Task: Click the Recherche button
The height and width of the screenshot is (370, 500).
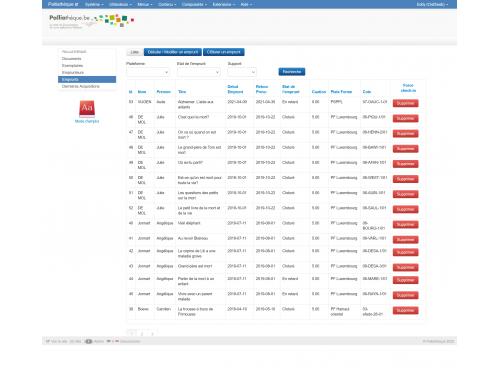Action: point(292,72)
